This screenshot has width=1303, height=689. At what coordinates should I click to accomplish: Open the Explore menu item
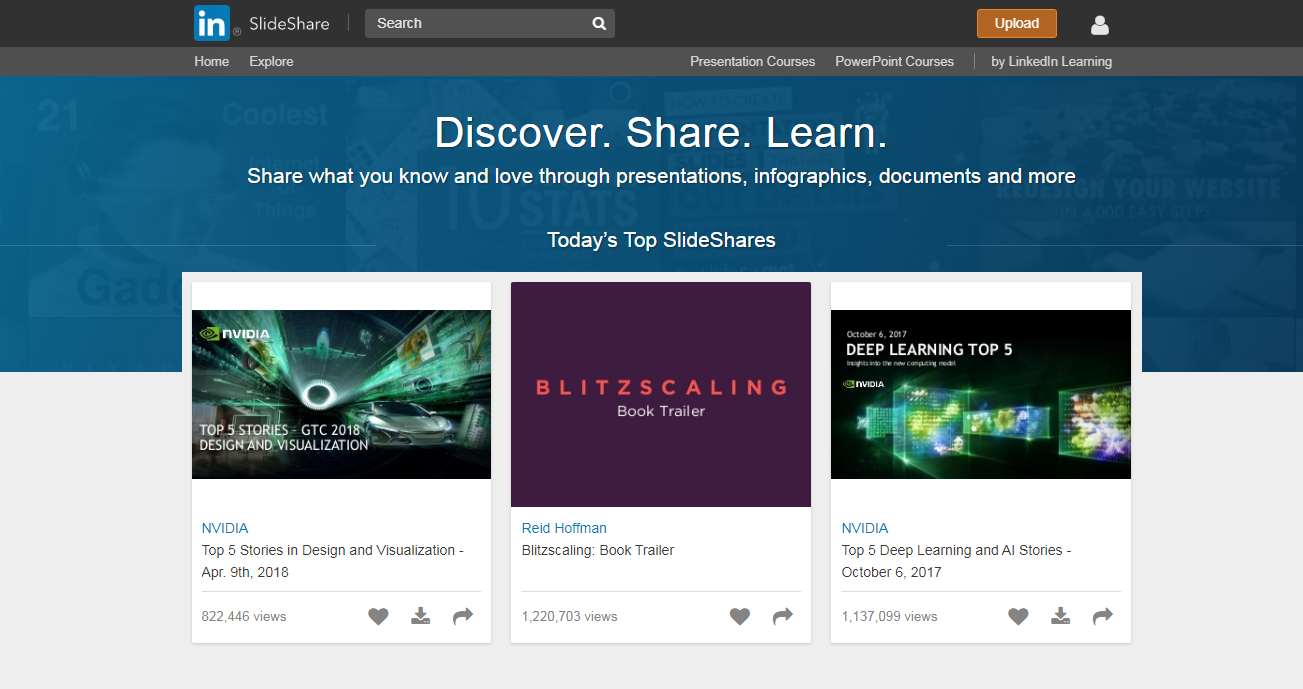(272, 61)
